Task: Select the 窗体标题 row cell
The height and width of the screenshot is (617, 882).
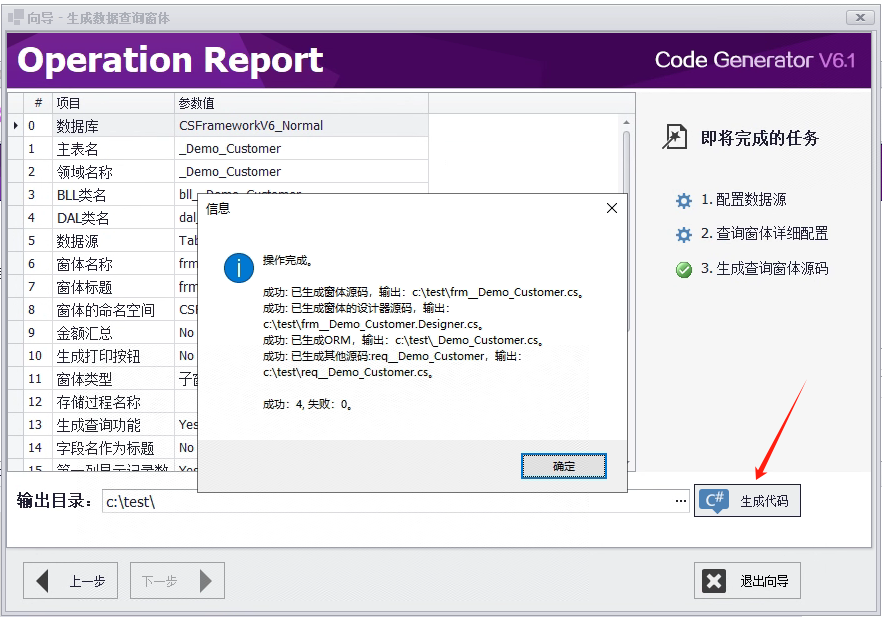Action: [113, 287]
